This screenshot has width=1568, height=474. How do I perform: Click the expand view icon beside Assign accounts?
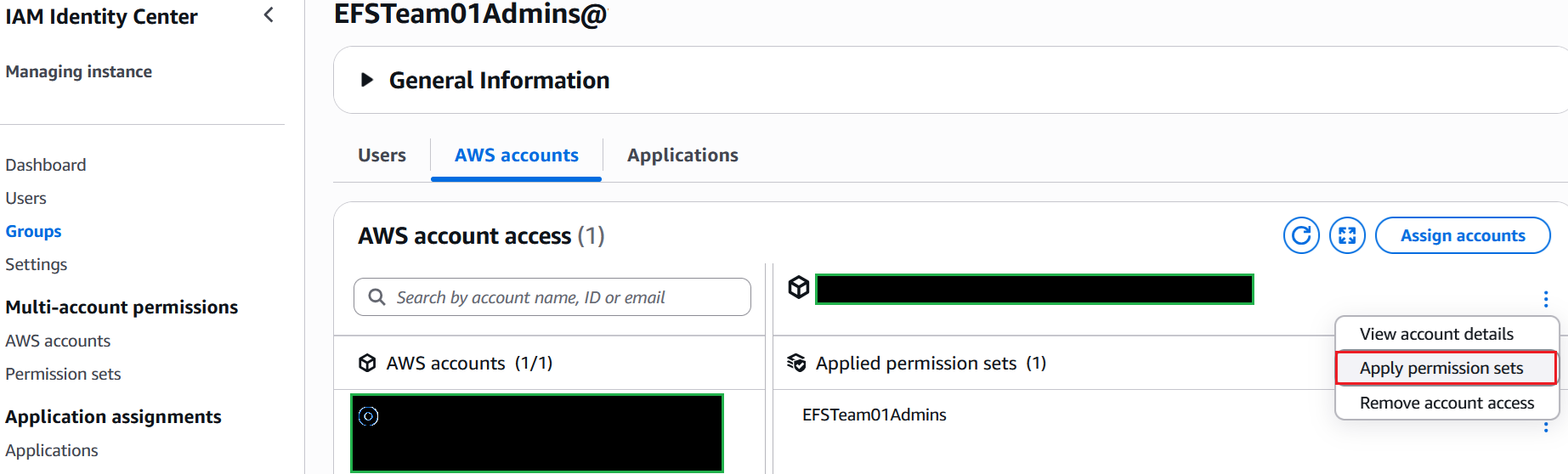pyautogui.click(x=1347, y=235)
